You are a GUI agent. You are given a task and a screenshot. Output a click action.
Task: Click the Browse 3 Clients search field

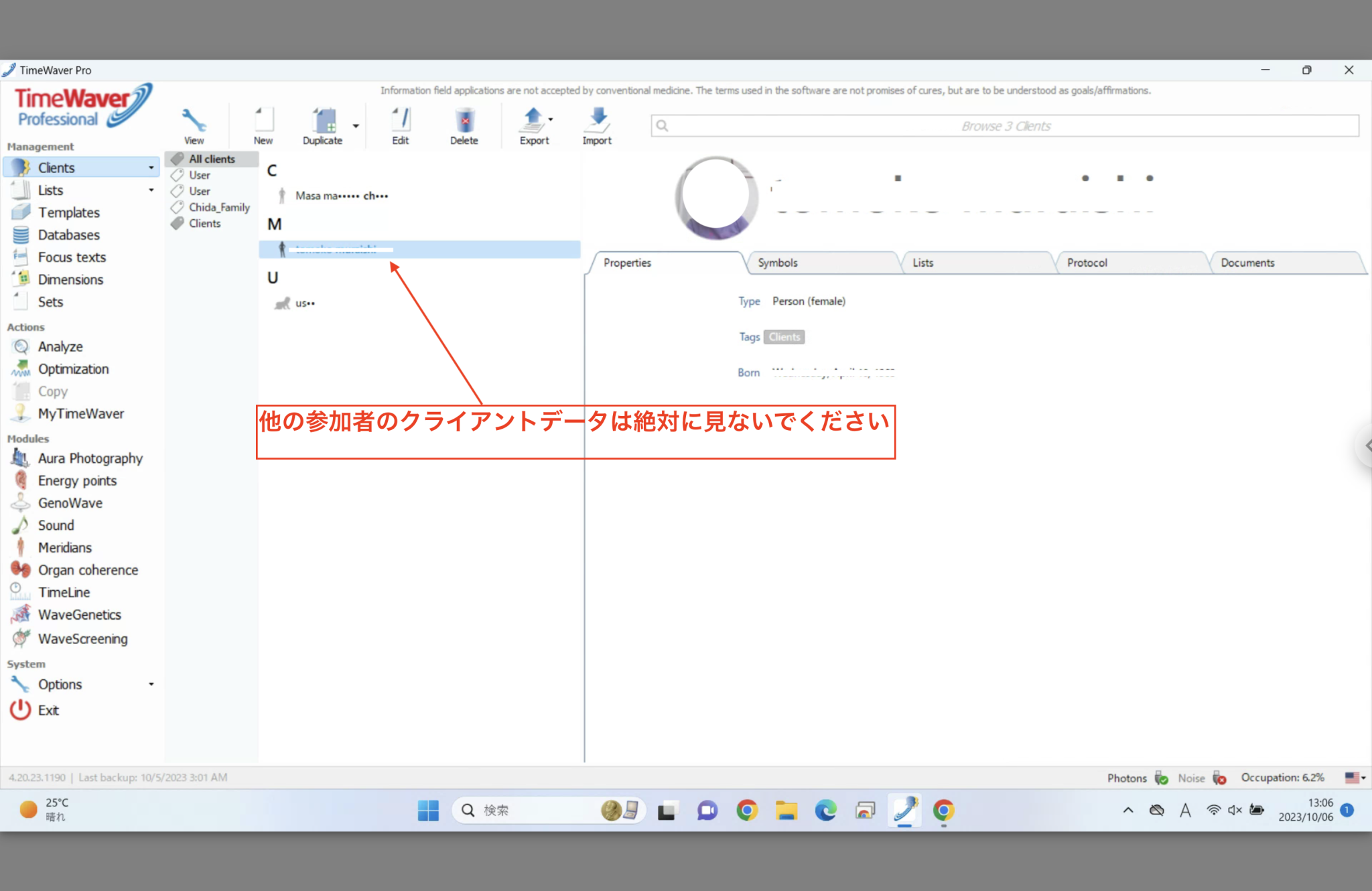(x=1005, y=126)
